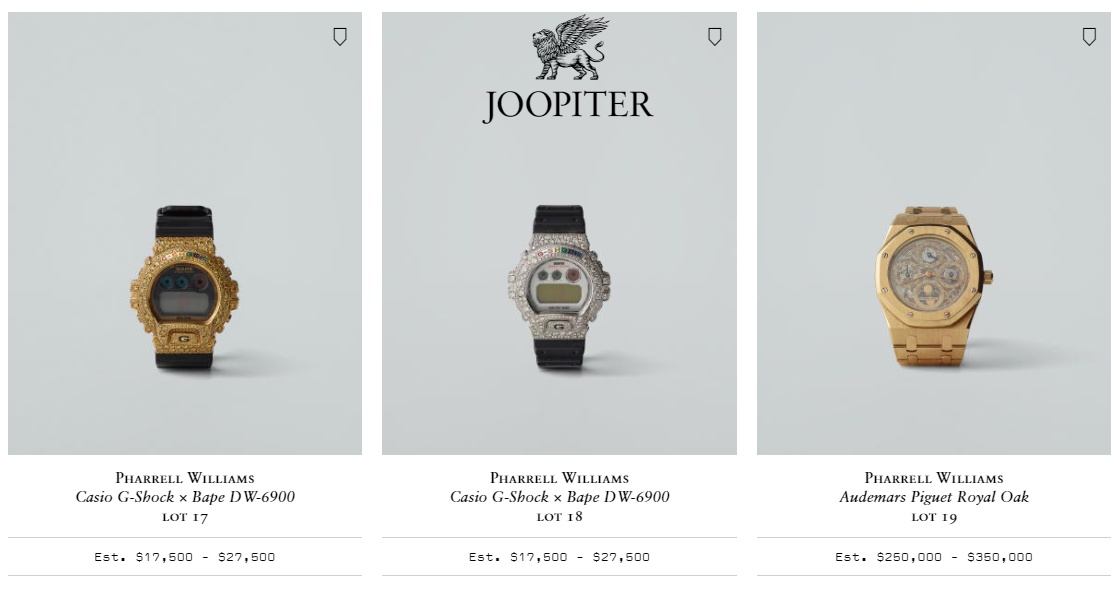Toggle the save flag on the gold G-Shock card
This screenshot has height=607, width=1119.
point(340,37)
